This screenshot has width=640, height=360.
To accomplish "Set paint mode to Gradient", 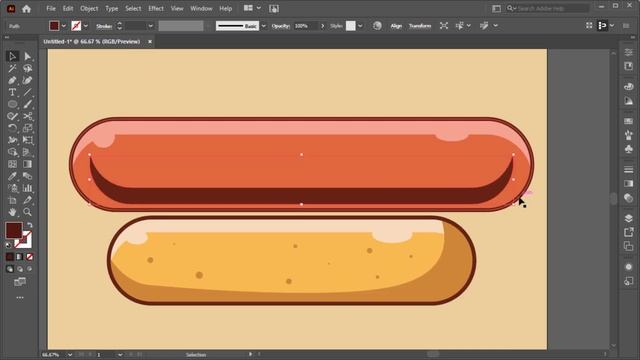I will tap(20, 257).
